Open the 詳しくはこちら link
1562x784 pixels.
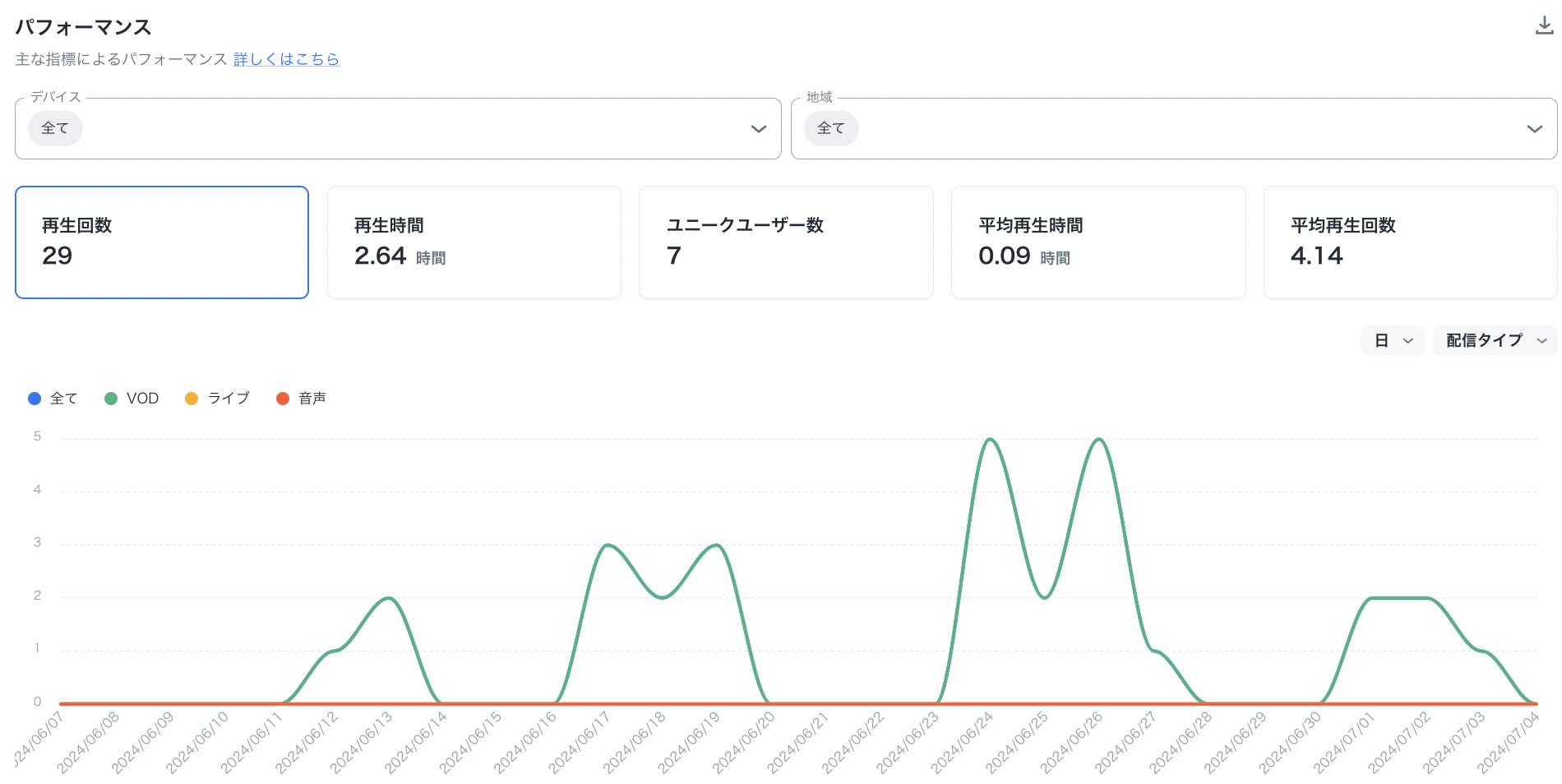tap(286, 59)
